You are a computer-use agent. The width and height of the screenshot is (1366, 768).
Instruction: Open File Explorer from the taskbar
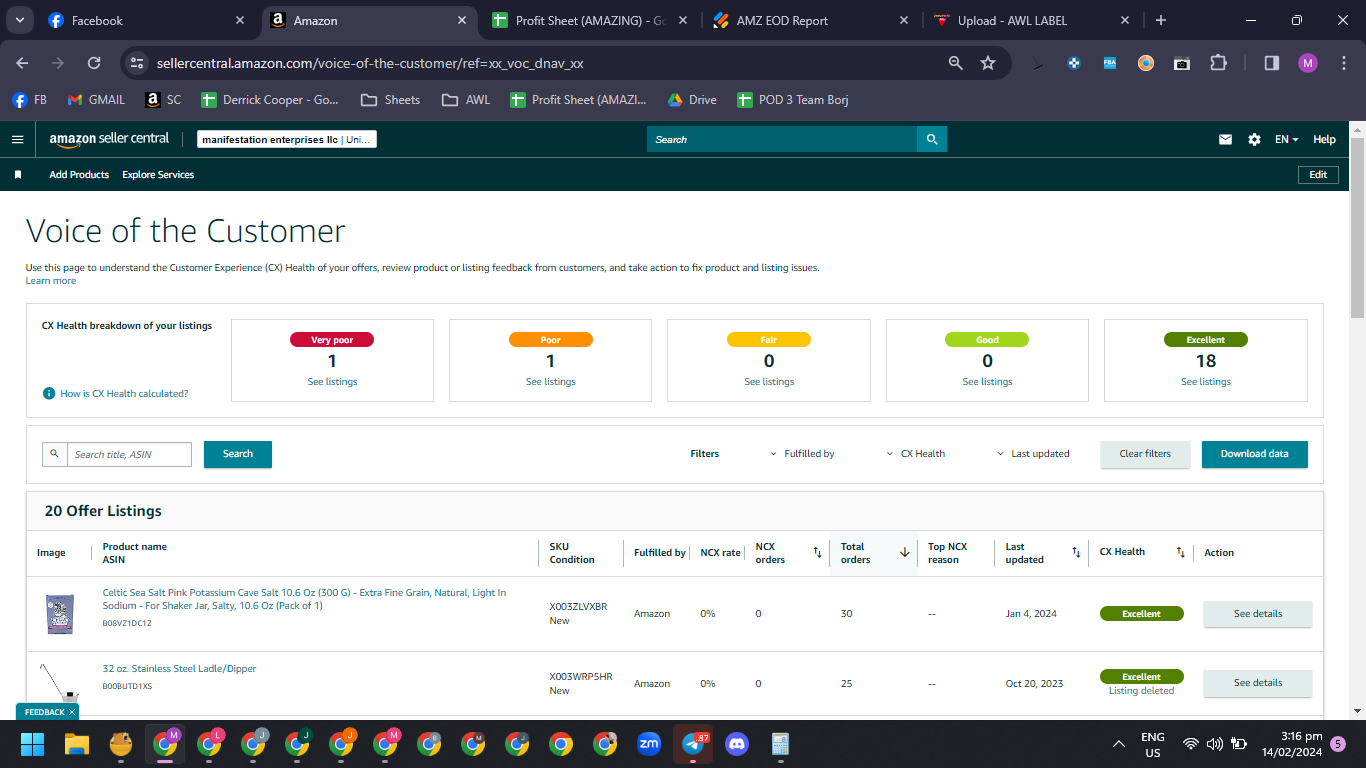click(77, 744)
